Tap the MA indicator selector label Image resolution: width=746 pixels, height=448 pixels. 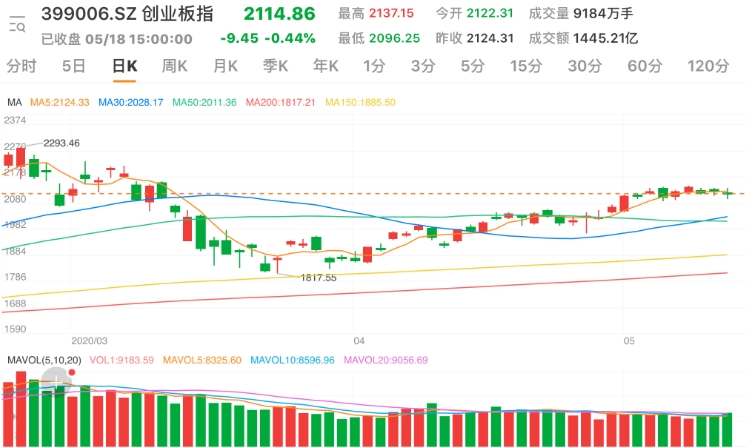click(x=14, y=103)
